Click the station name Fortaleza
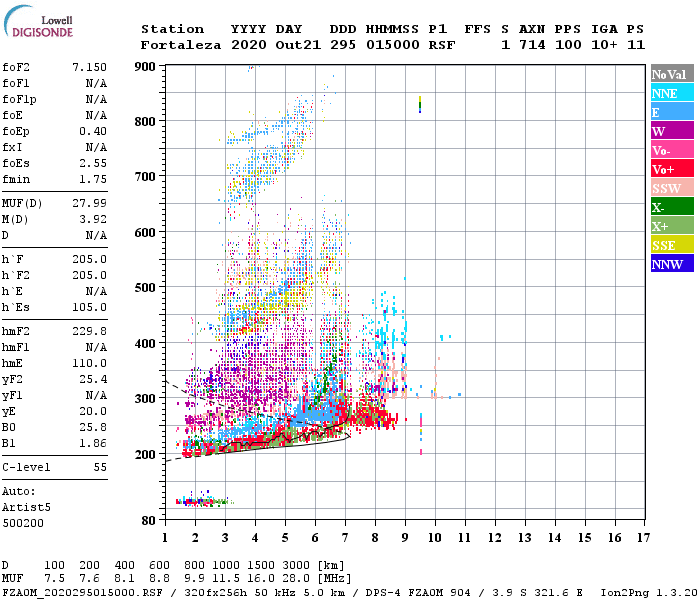The width and height of the screenshot is (700, 600). point(181,45)
